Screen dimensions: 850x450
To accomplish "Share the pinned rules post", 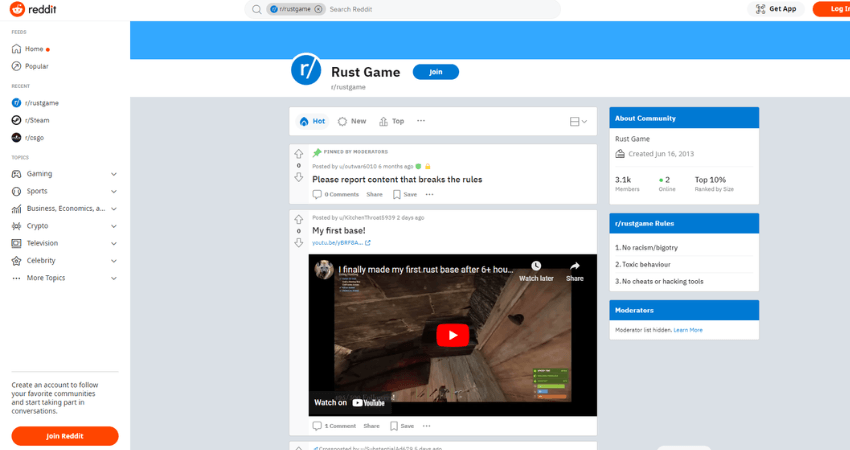I will 374,195.
